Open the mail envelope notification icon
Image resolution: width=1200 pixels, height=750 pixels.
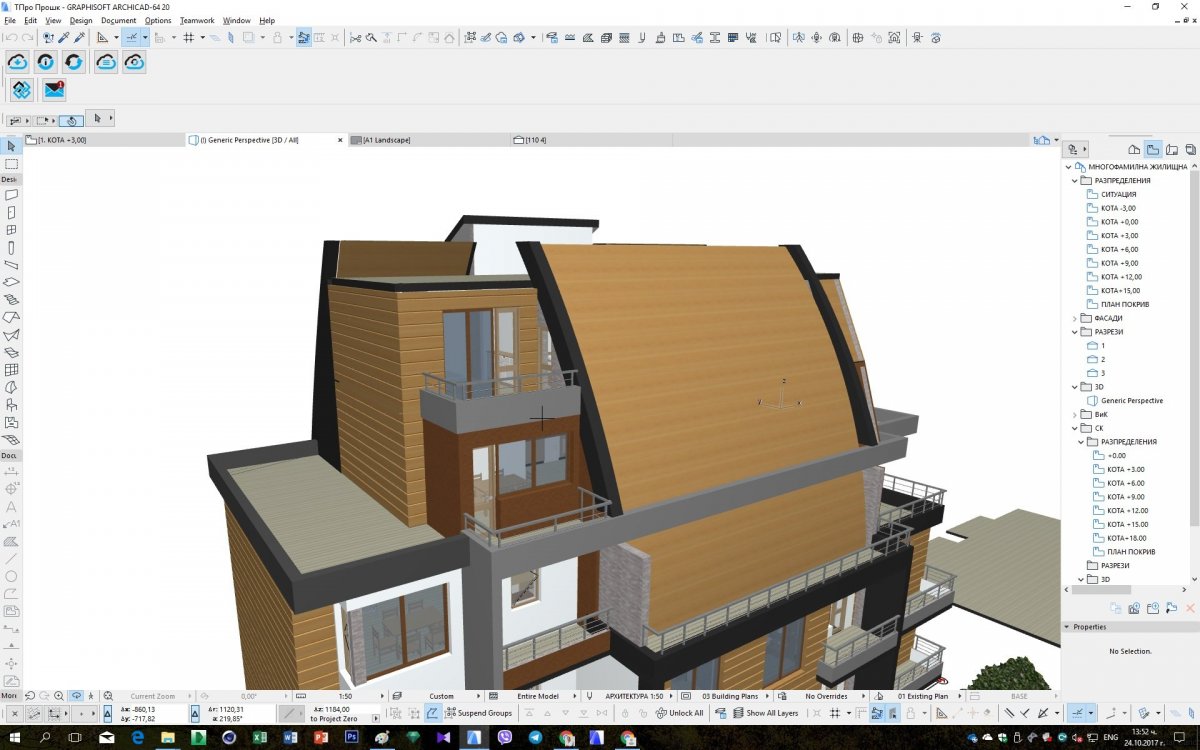pos(53,90)
